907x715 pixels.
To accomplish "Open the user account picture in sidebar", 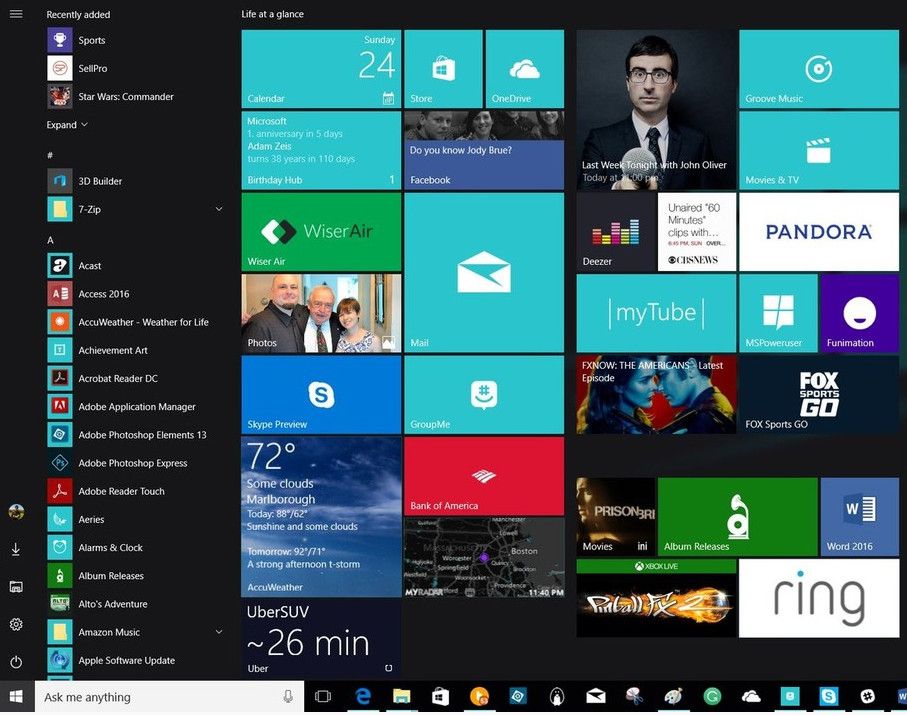I will point(16,511).
